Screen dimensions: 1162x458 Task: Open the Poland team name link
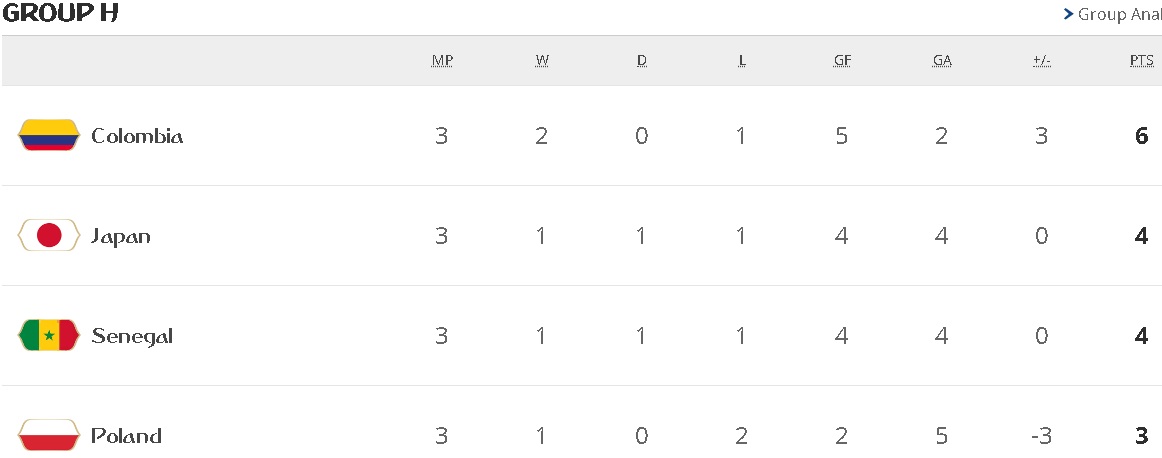(x=126, y=436)
